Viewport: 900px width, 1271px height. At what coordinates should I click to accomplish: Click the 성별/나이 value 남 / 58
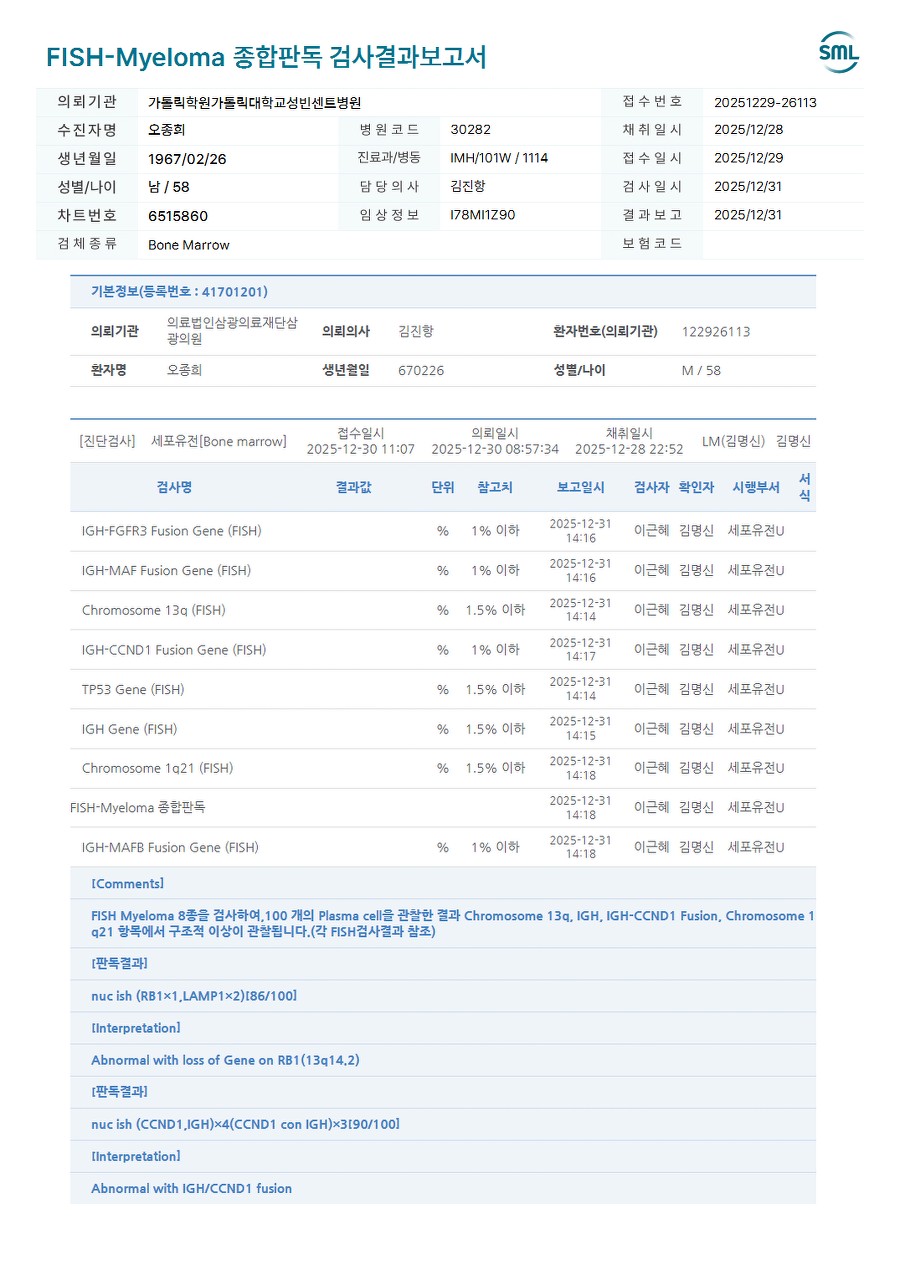168,187
